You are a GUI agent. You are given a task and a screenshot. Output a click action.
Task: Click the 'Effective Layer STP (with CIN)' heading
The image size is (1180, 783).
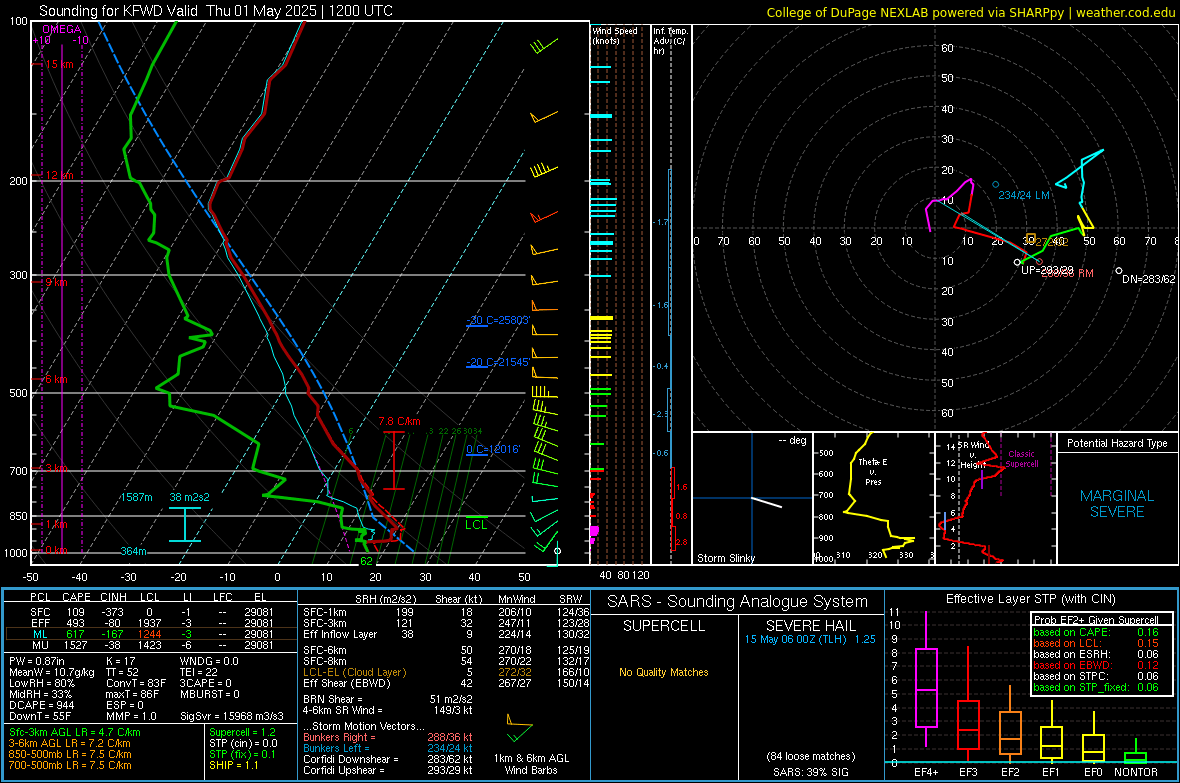(x=1030, y=599)
